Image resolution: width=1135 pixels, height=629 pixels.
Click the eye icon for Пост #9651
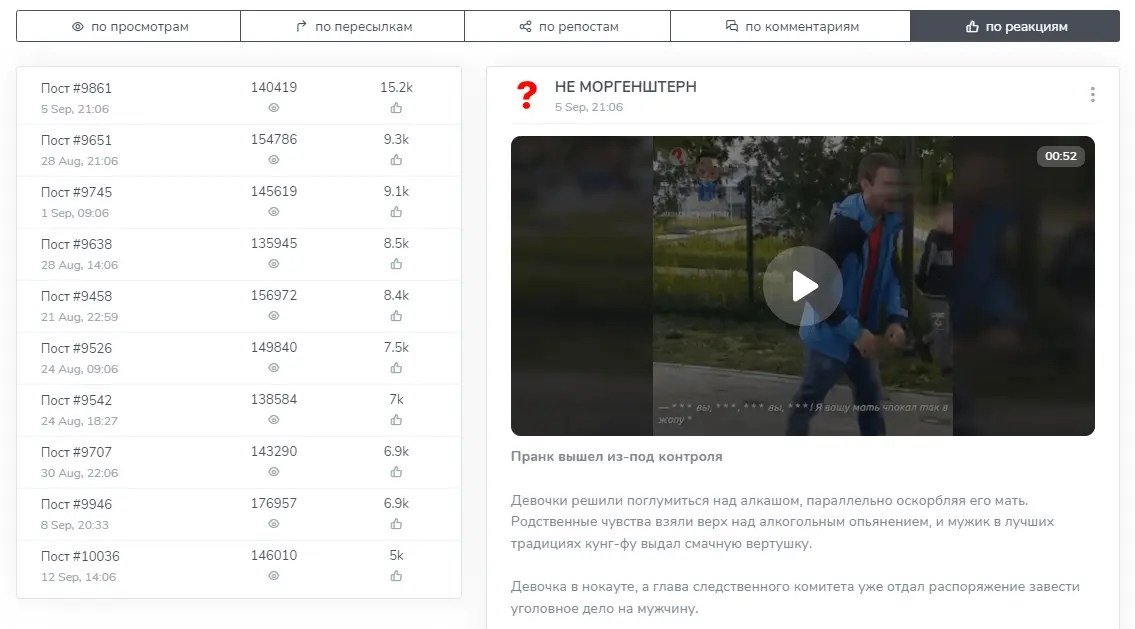click(274, 160)
